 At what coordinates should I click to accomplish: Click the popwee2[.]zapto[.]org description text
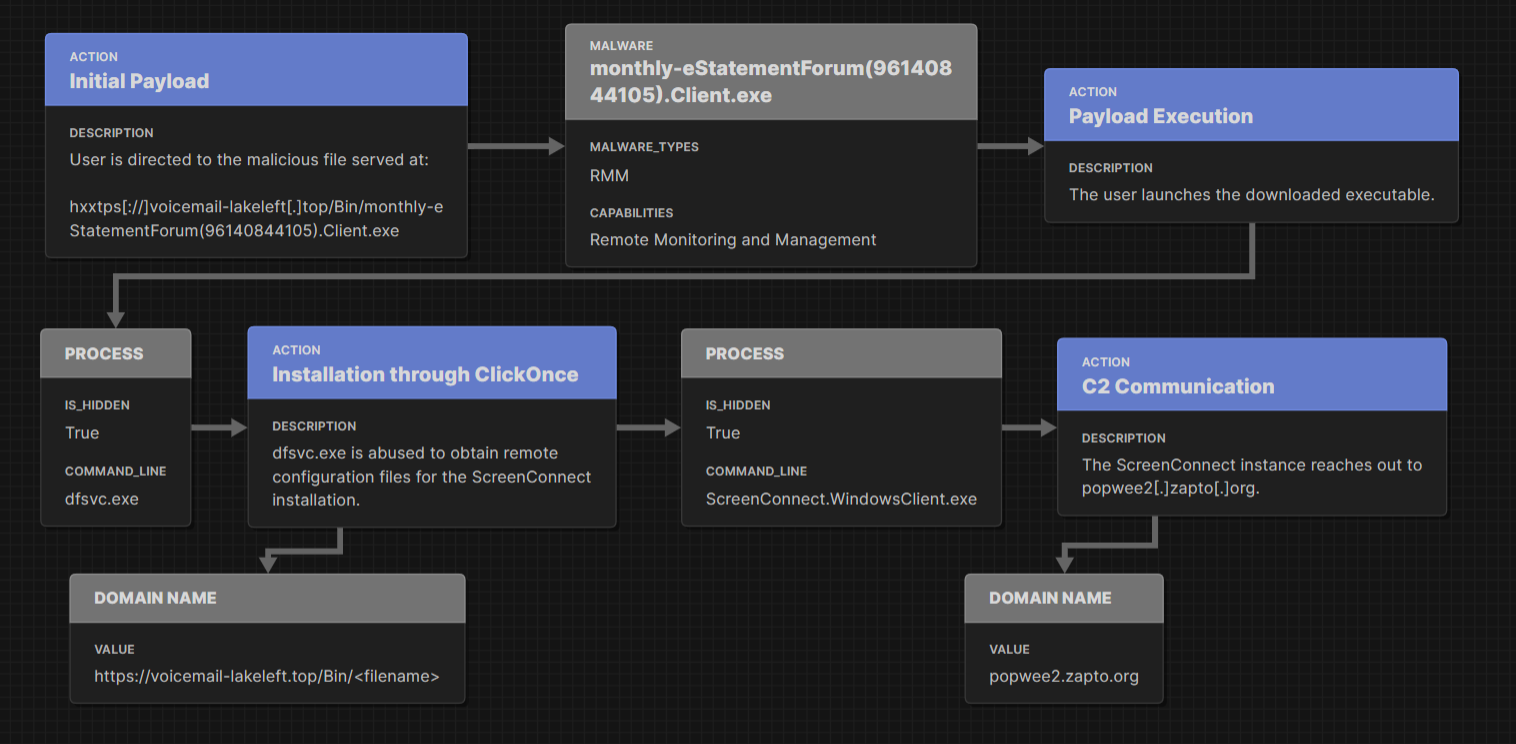[x=1251, y=476]
